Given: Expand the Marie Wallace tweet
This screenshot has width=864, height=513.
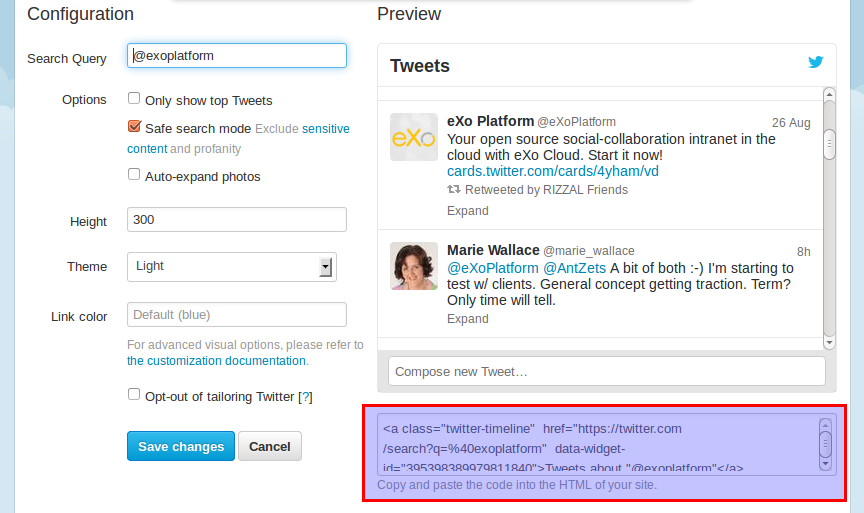Looking at the screenshot, I should pyautogui.click(x=468, y=319).
